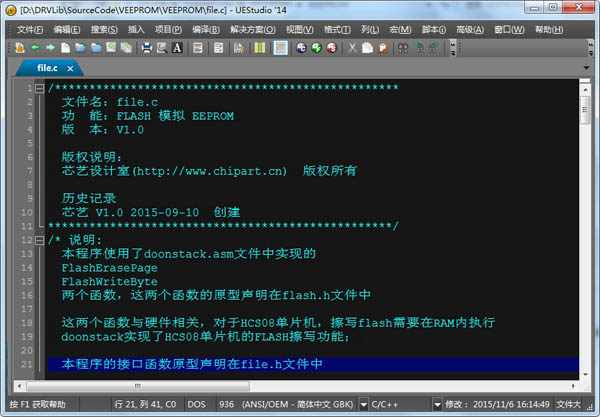Open Find with binoculars icon

403,48
